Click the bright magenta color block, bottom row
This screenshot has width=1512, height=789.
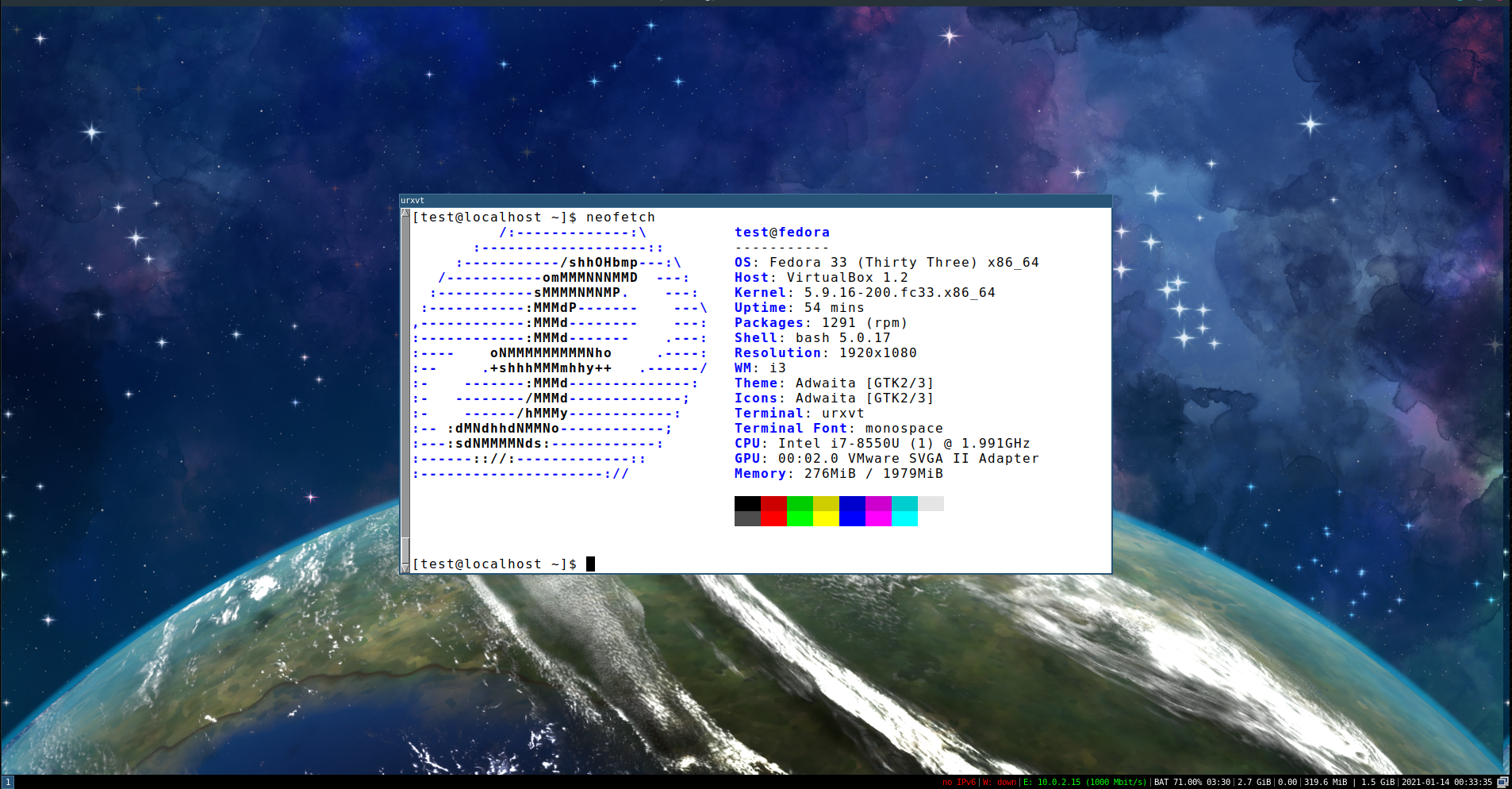pos(878,518)
